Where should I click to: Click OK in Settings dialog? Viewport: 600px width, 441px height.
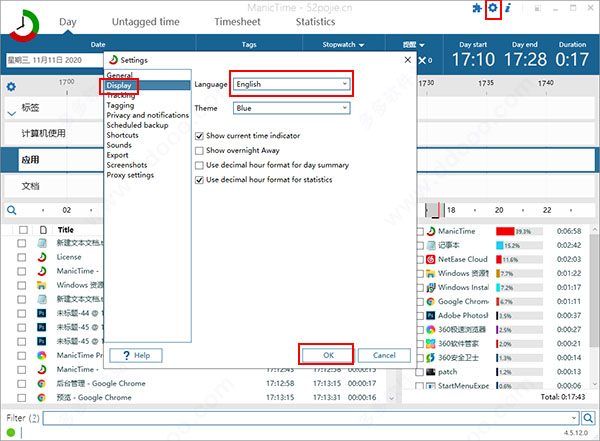[328, 355]
